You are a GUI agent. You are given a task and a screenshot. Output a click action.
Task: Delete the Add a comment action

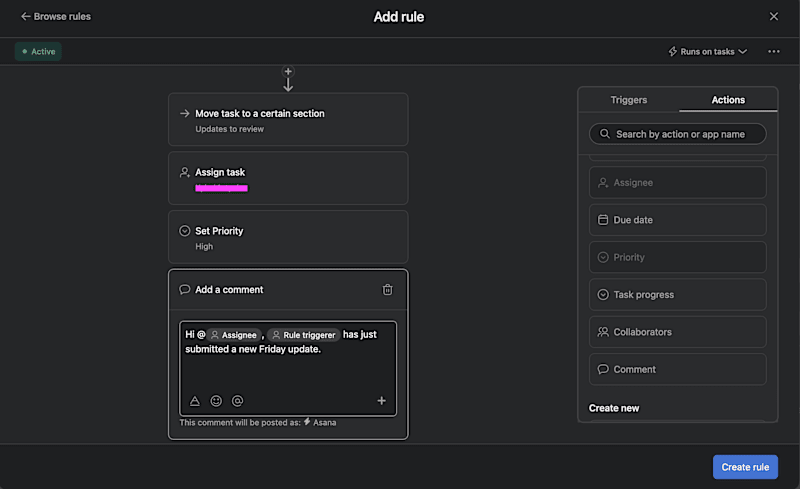tap(387, 289)
